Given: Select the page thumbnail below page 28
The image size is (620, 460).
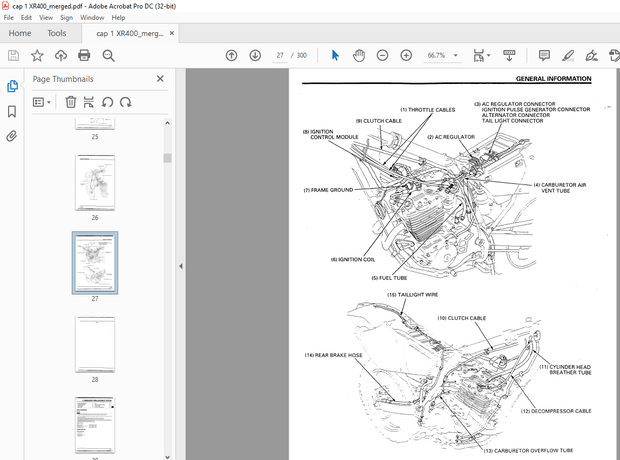Looking at the screenshot, I should click(95, 425).
